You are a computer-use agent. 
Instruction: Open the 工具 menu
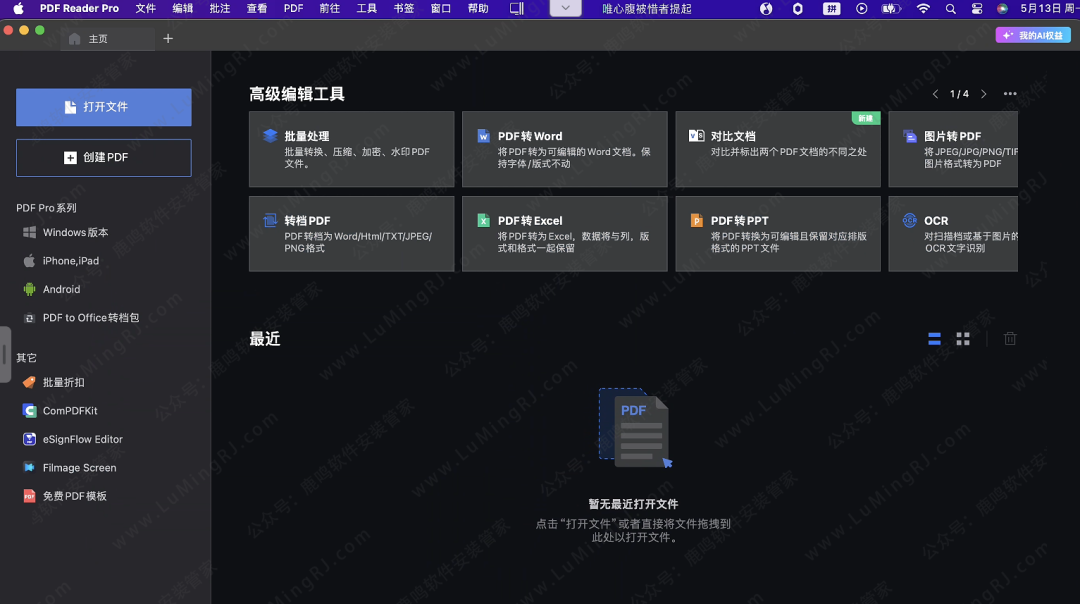pyautogui.click(x=366, y=9)
